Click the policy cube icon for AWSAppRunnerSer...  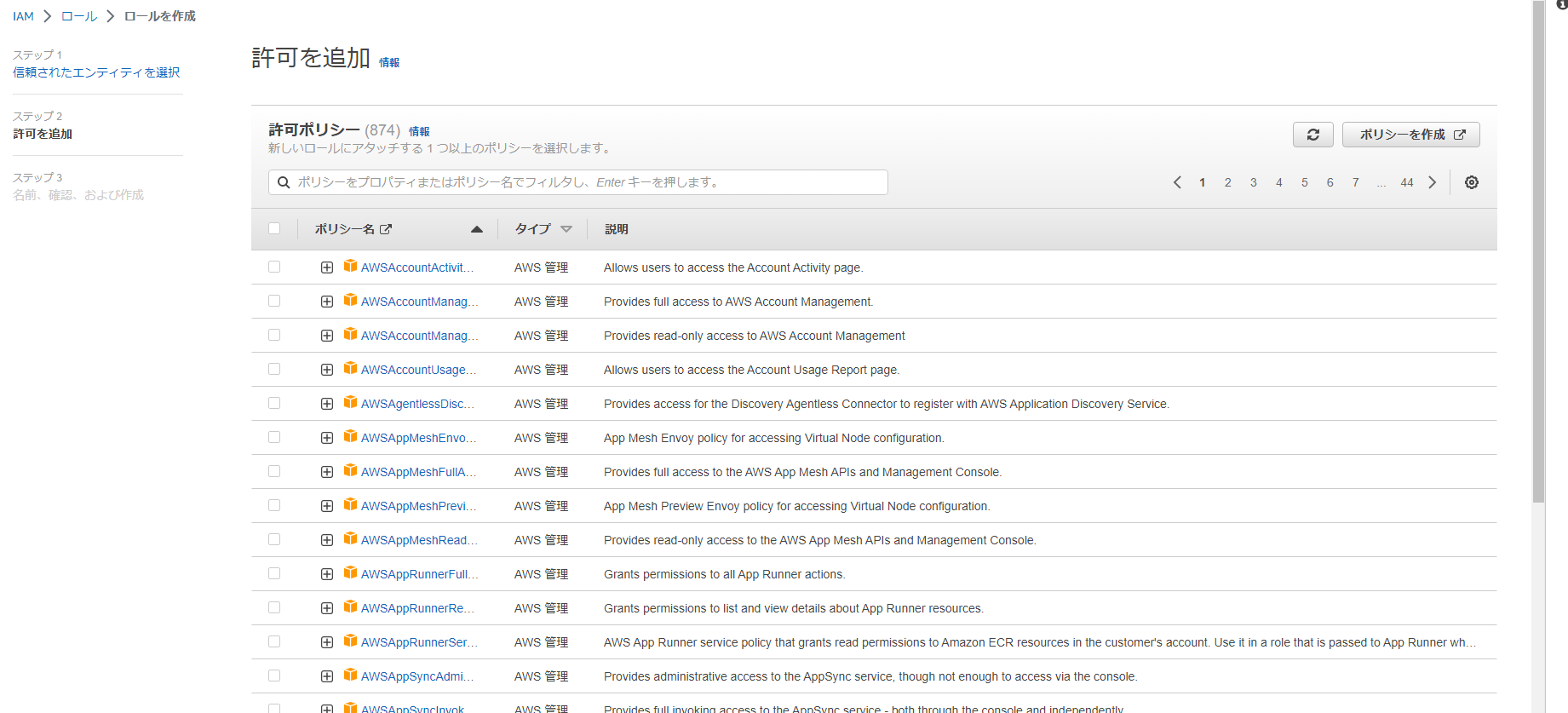click(350, 641)
